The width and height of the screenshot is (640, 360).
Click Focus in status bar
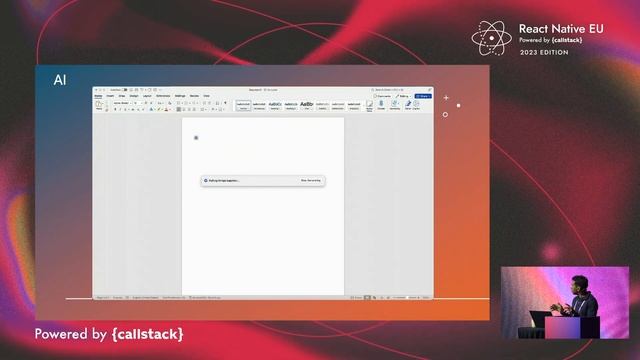[x=356, y=298]
